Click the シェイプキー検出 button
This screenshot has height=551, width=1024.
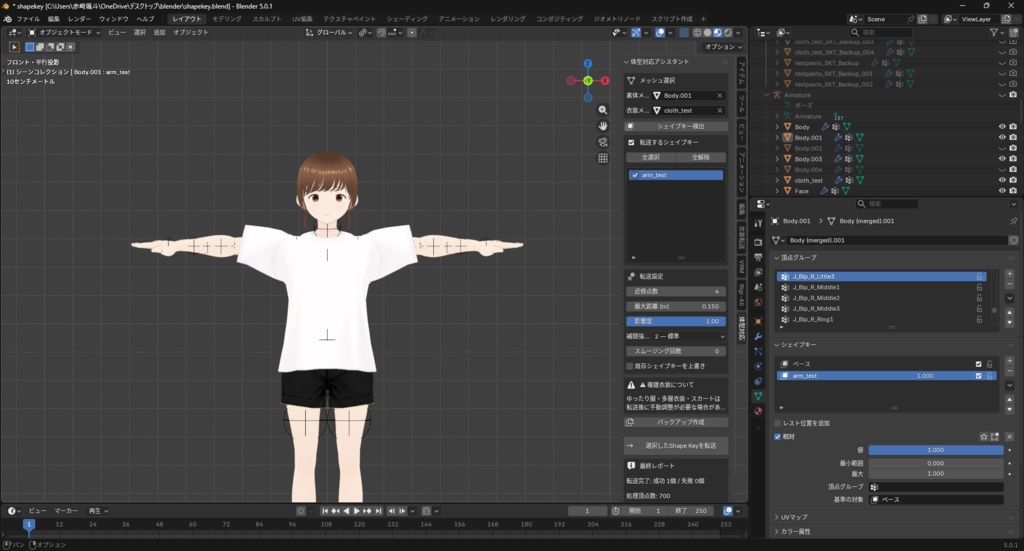676,126
